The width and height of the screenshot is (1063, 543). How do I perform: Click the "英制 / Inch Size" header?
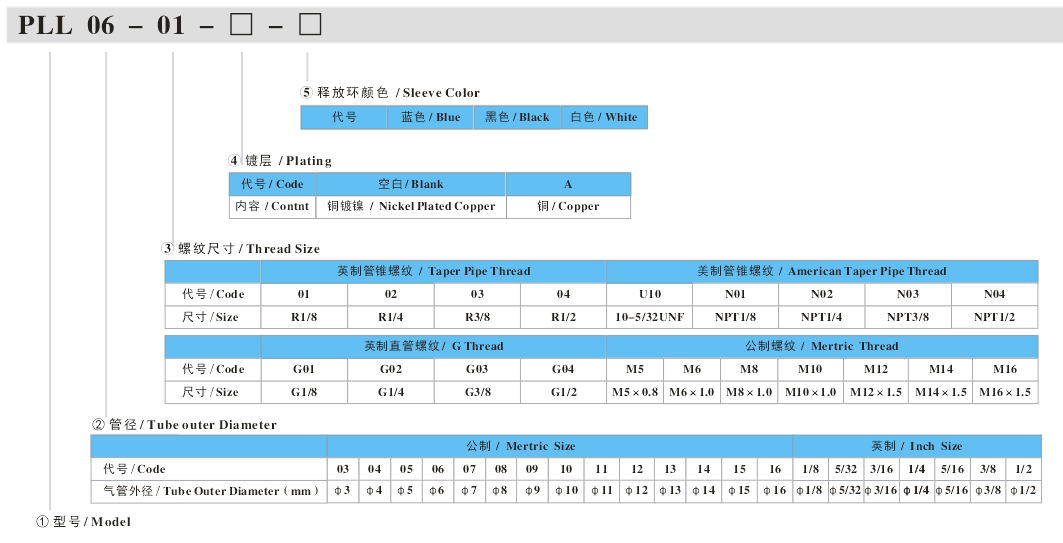(x=917, y=446)
